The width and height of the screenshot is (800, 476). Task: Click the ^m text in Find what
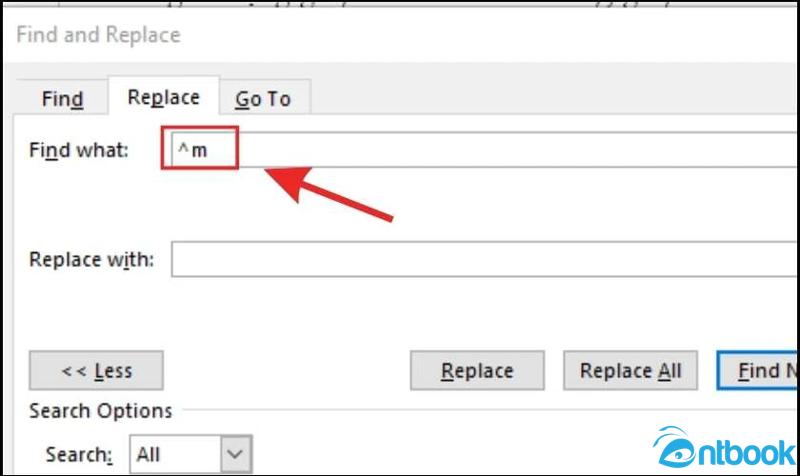tap(192, 149)
